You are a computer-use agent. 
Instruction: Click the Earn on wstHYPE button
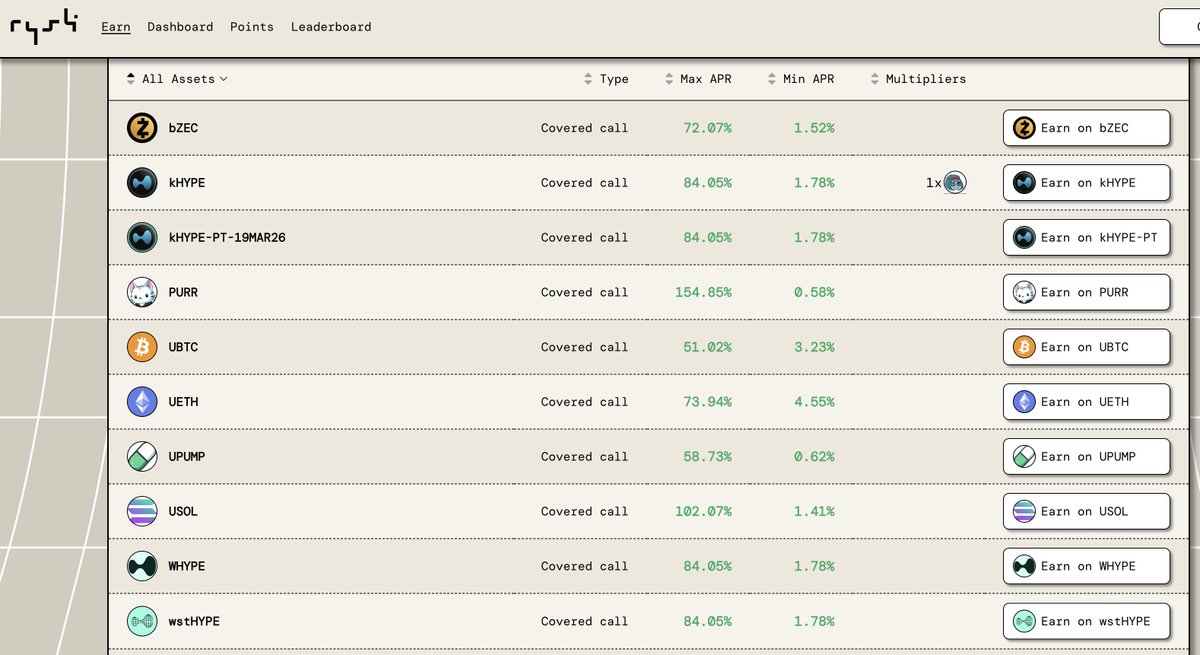click(1086, 621)
